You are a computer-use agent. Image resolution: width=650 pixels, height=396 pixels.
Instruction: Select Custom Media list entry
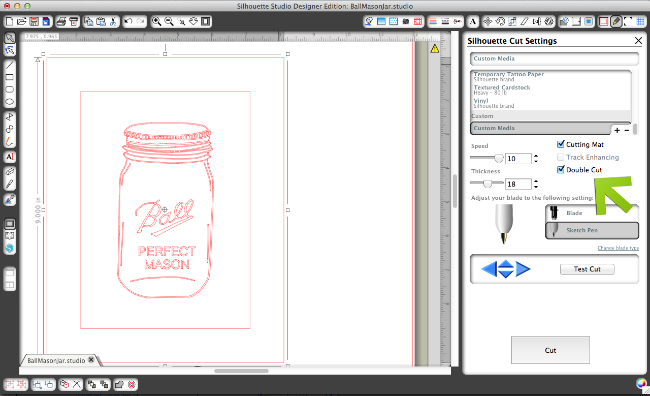click(x=541, y=128)
